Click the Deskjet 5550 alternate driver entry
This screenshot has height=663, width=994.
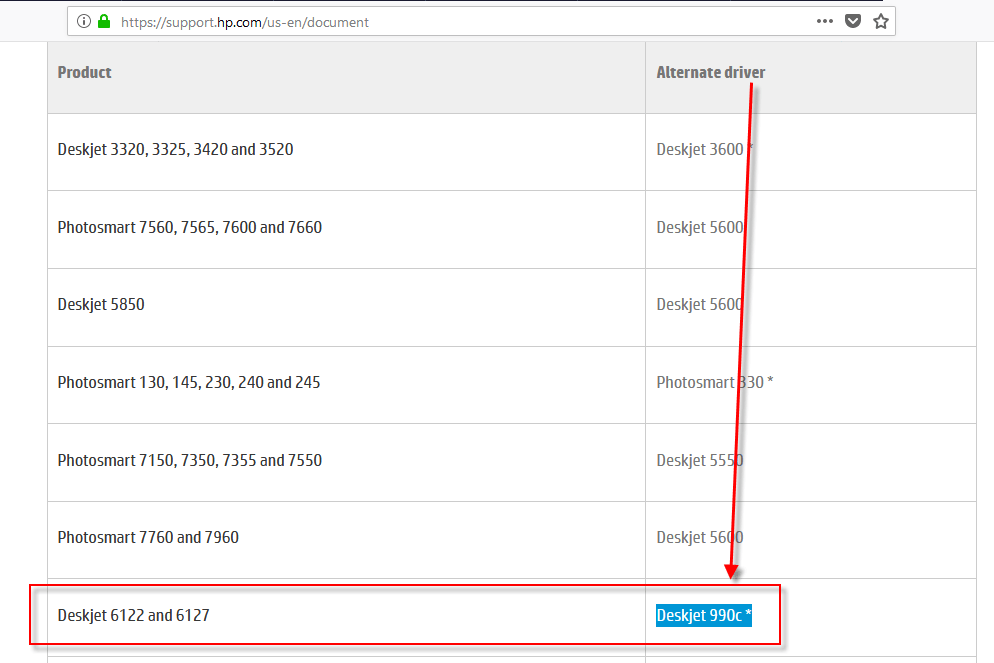[x=699, y=461]
